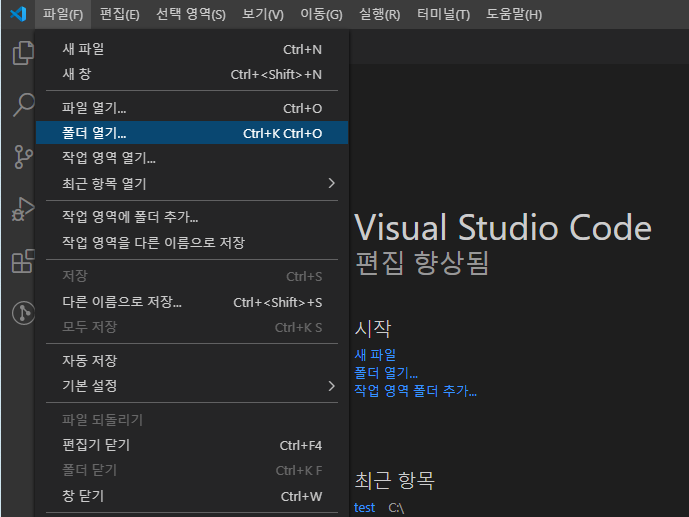The width and height of the screenshot is (689, 517).
Task: Click the 편집 향상됨 subtitle text
Action: 422,263
